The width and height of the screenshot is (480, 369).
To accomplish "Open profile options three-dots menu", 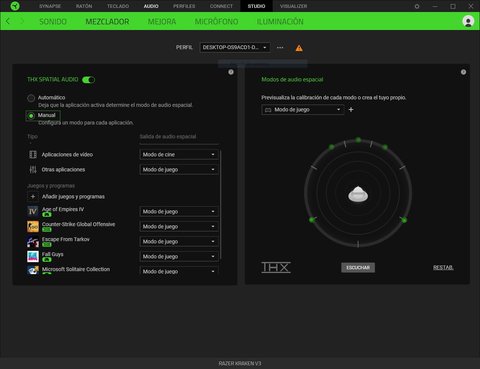I will [280, 48].
